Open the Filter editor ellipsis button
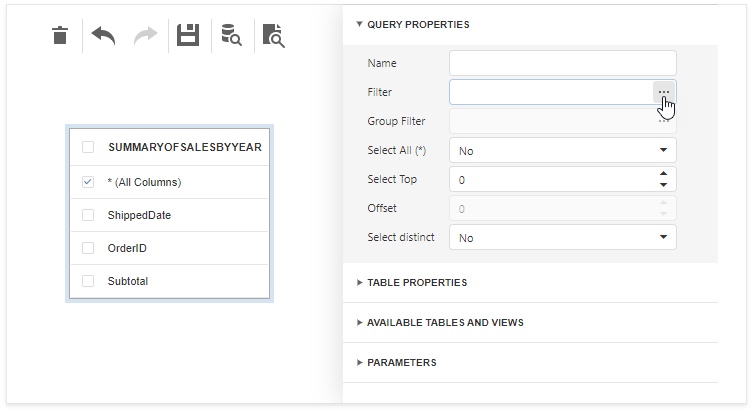 click(664, 92)
